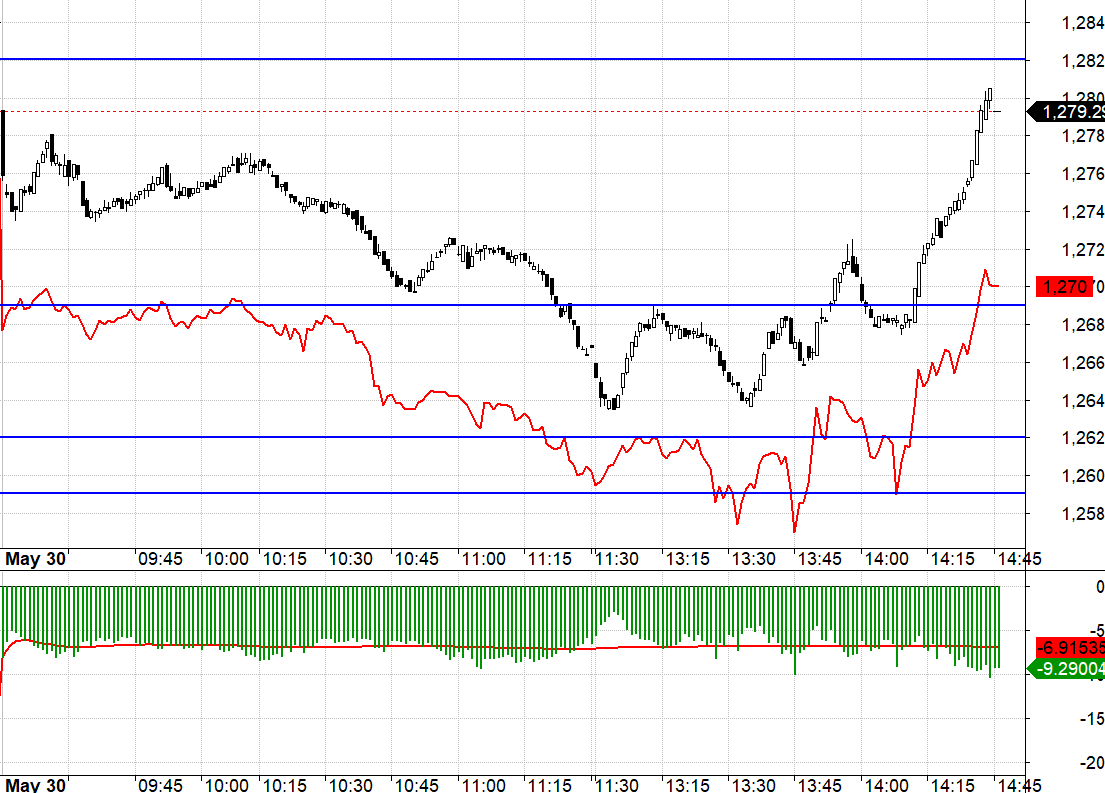
Task: Click May 30 on indicator panel time axis
Action: 35,785
